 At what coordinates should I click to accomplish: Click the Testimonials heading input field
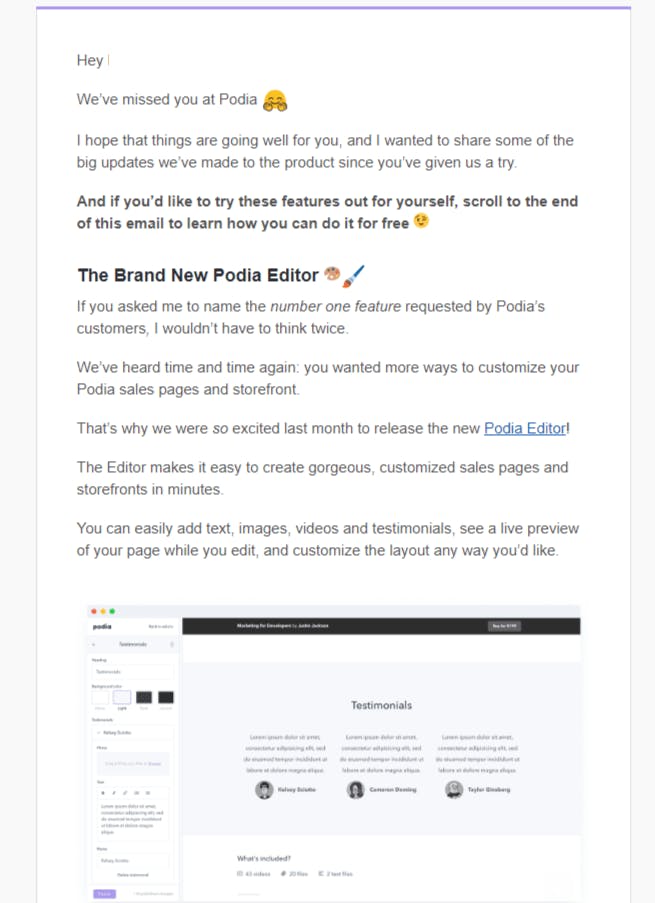pos(132,671)
